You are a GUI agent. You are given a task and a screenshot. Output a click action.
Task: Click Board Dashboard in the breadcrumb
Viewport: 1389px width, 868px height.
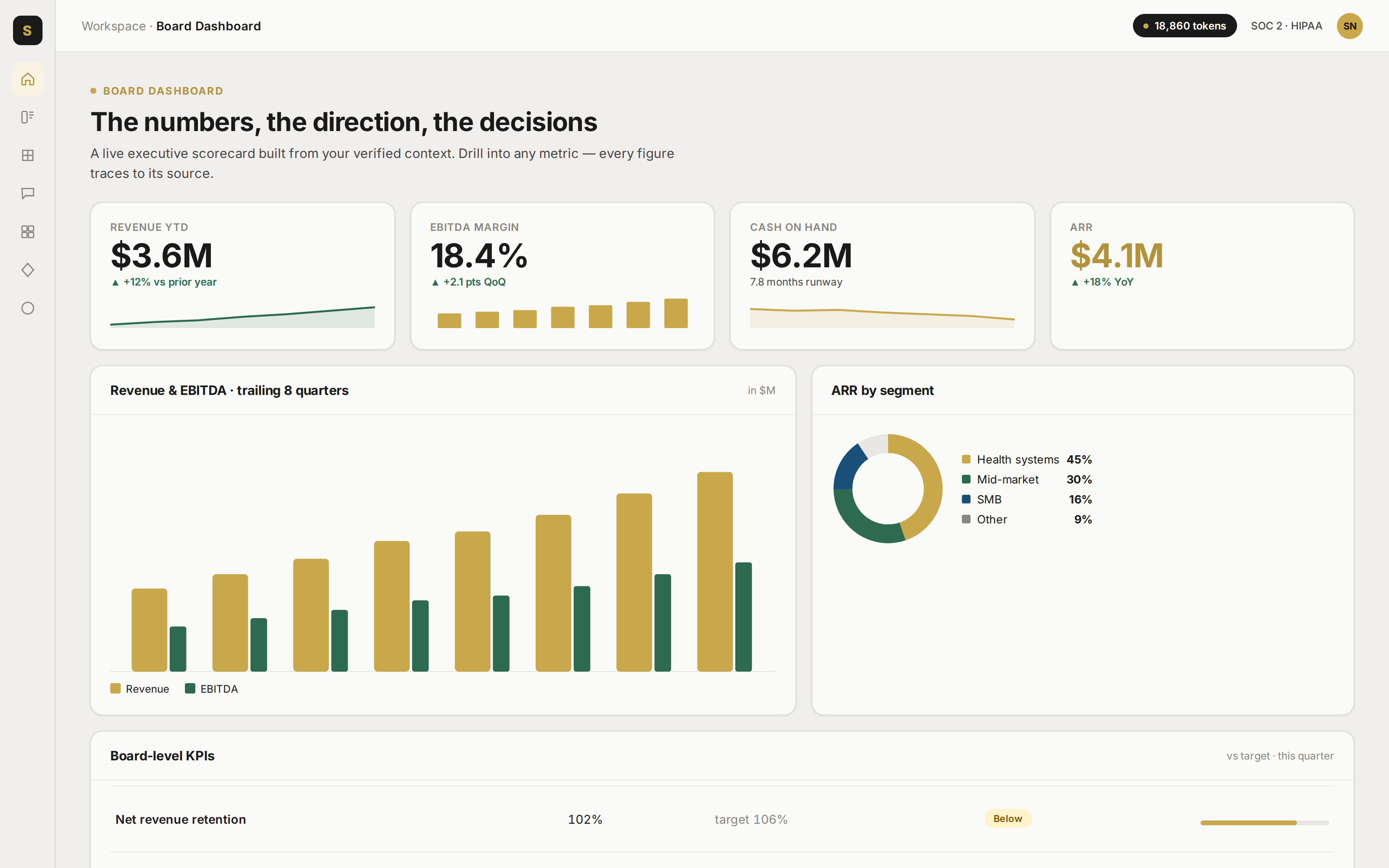208,26
